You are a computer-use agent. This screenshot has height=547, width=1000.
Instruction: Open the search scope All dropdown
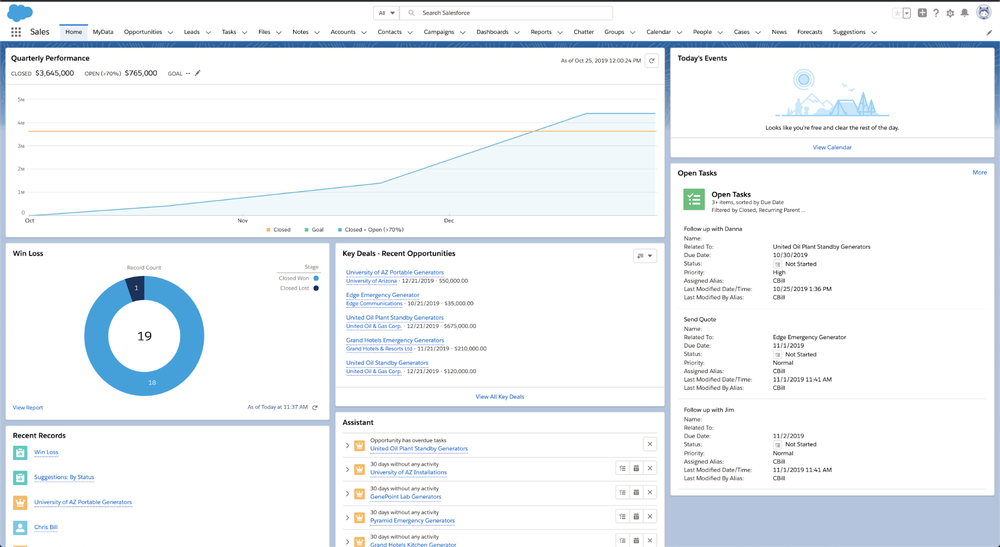[386, 13]
